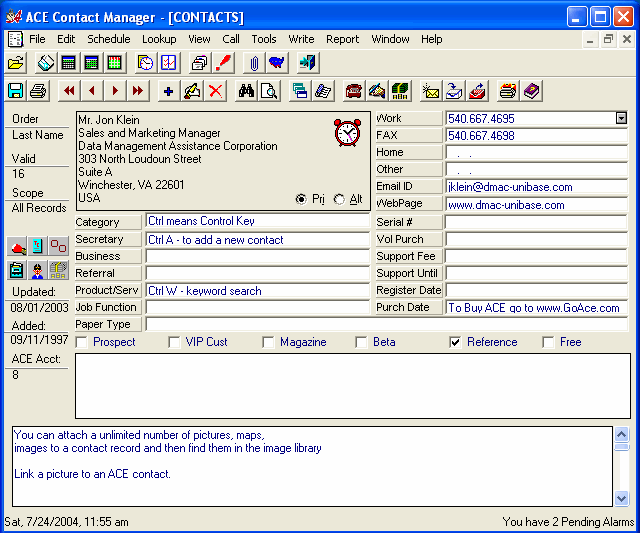Open the Report menu

(x=342, y=39)
